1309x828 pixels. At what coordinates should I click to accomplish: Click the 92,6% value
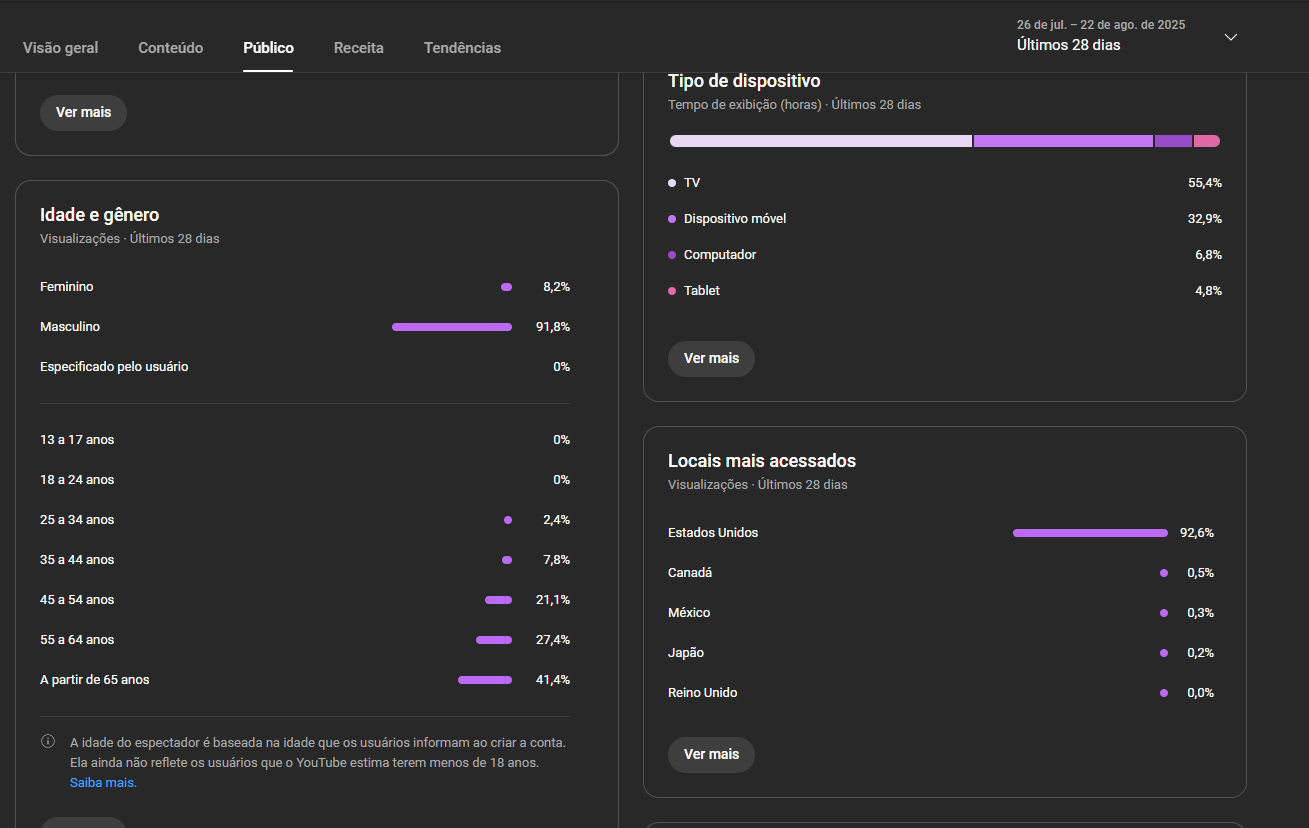pyautogui.click(x=1197, y=533)
